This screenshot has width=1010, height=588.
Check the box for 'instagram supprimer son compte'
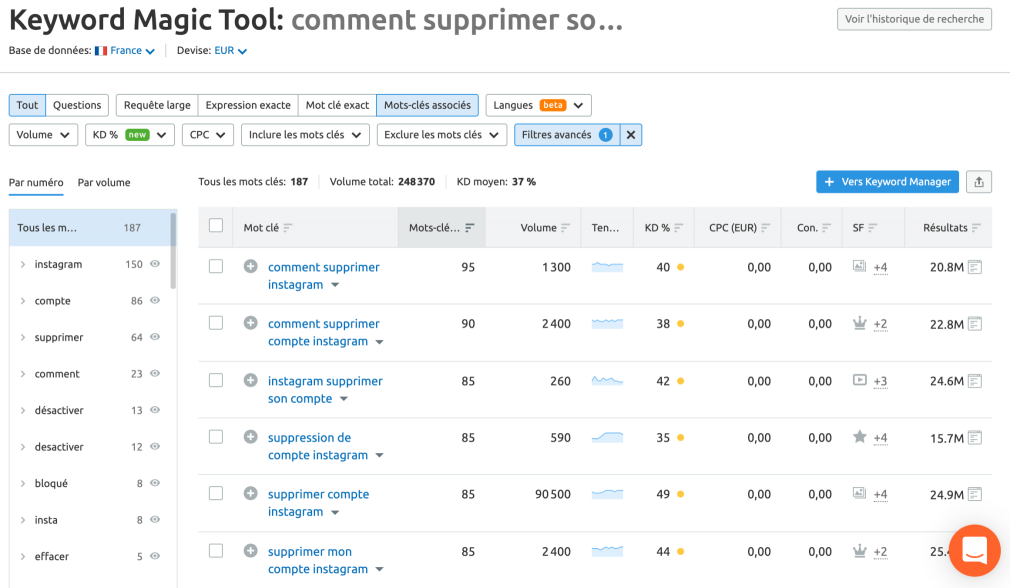coord(216,380)
